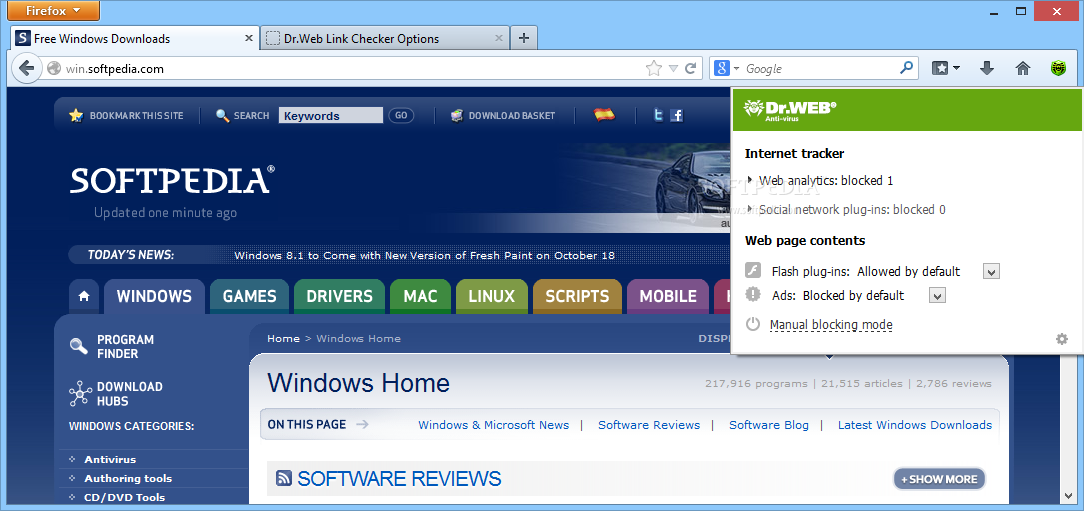The image size is (1084, 511).
Task: Open URL history dropdown arrow
Action: [673, 68]
